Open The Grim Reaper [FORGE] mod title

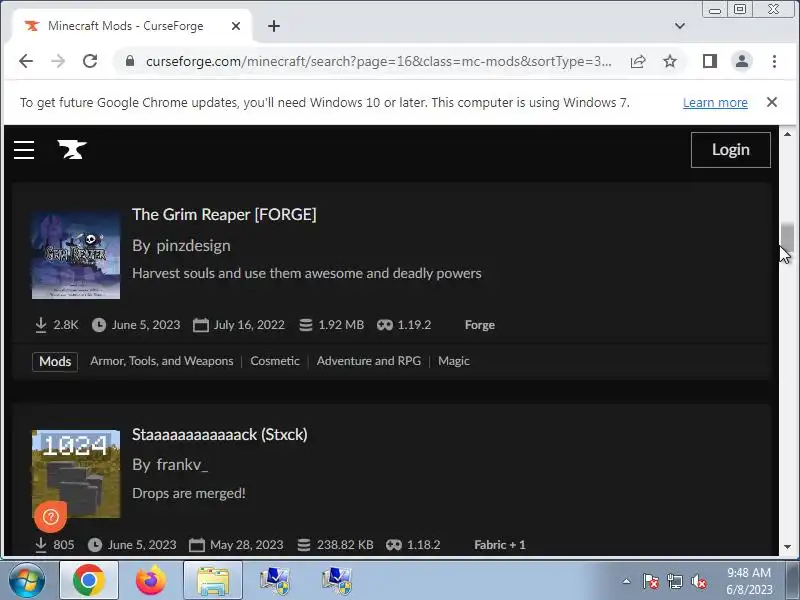click(224, 214)
